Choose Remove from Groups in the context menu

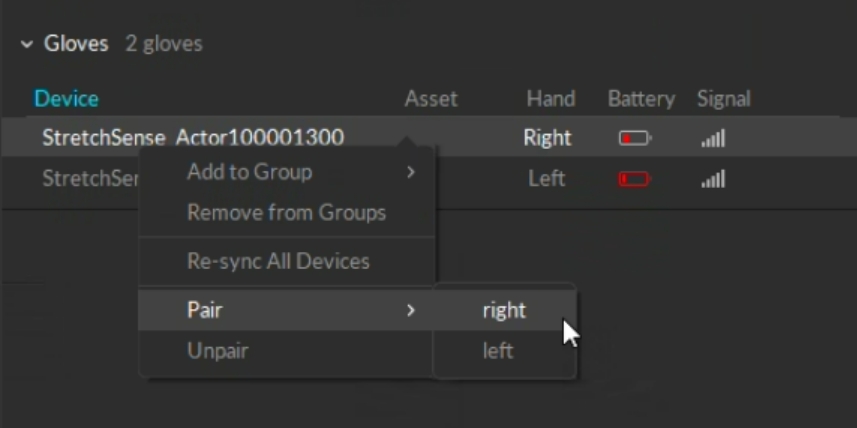(286, 213)
